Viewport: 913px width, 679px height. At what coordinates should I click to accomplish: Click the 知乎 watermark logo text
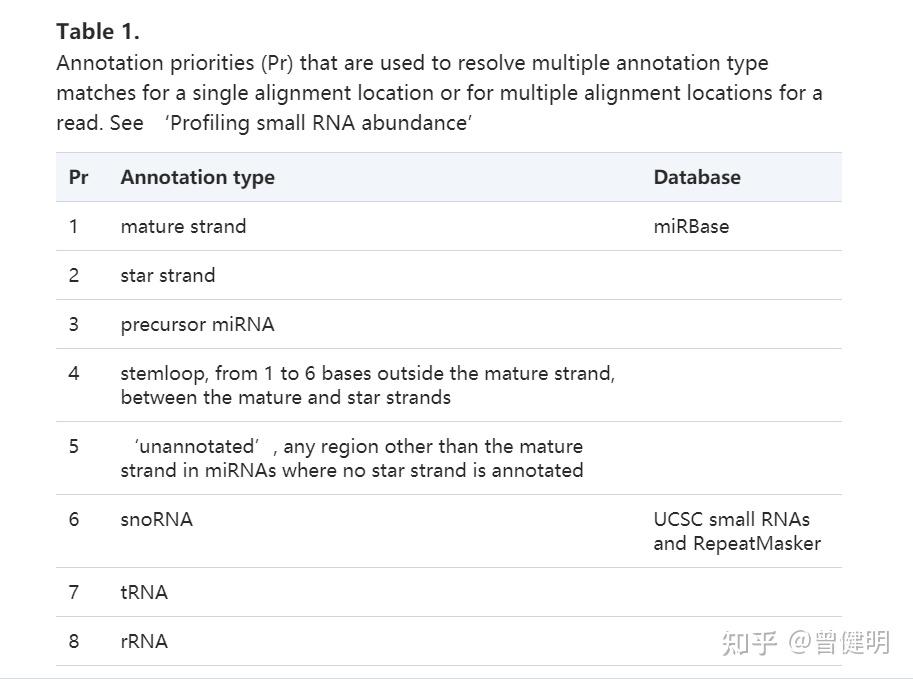(x=749, y=642)
